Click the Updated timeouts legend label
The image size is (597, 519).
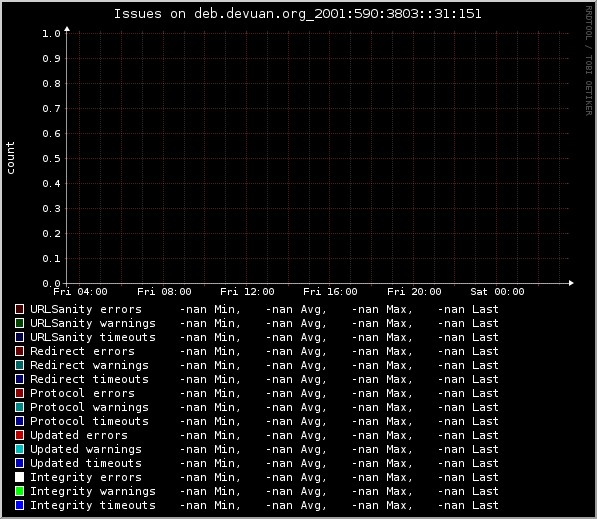[86, 463]
